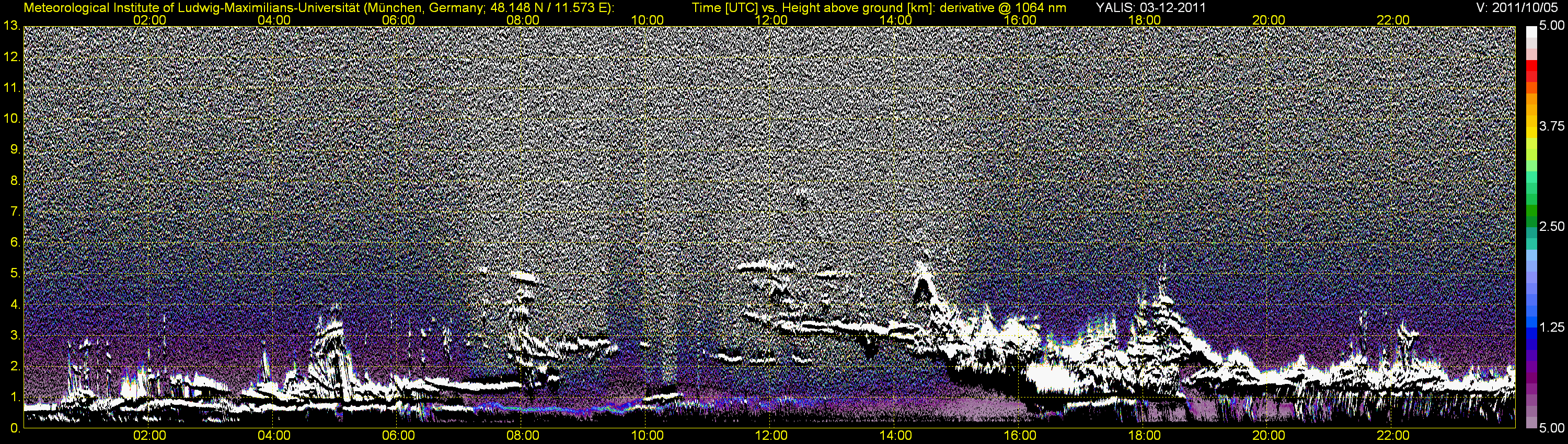
Task: Click the 10. km height axis label
Action: tap(11, 119)
